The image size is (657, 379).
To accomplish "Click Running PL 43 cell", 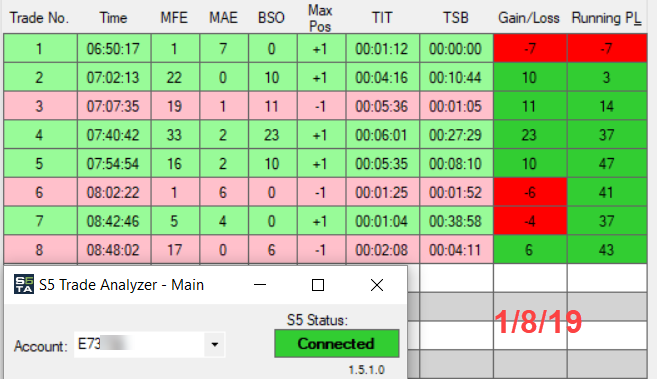I will pos(607,250).
